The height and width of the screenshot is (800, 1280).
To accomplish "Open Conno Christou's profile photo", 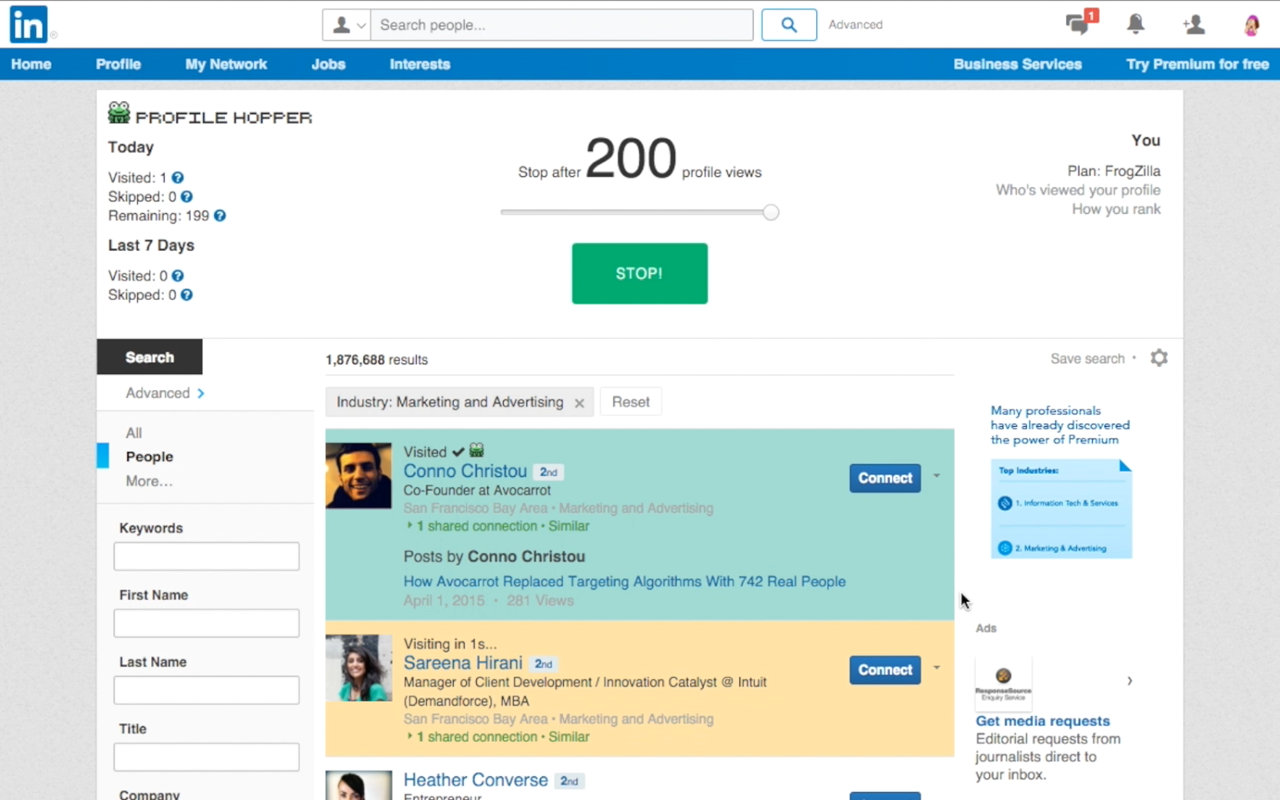I will [x=359, y=476].
